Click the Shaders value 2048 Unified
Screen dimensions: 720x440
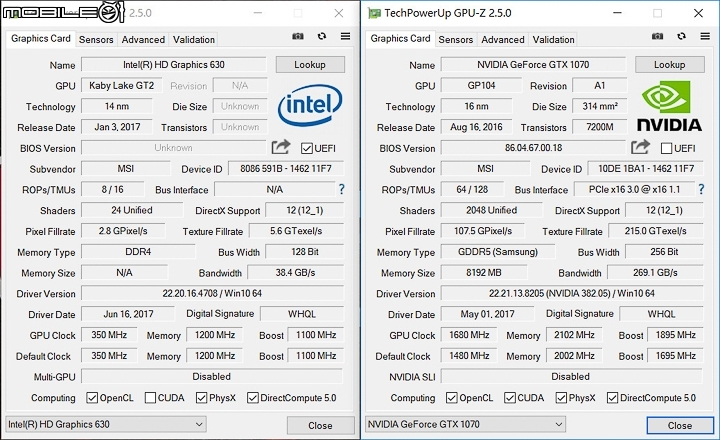[x=491, y=210]
